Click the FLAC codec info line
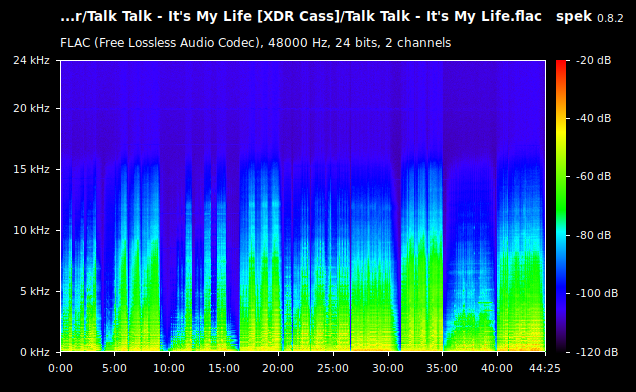Image resolution: width=636 pixels, height=392 pixels. click(256, 43)
